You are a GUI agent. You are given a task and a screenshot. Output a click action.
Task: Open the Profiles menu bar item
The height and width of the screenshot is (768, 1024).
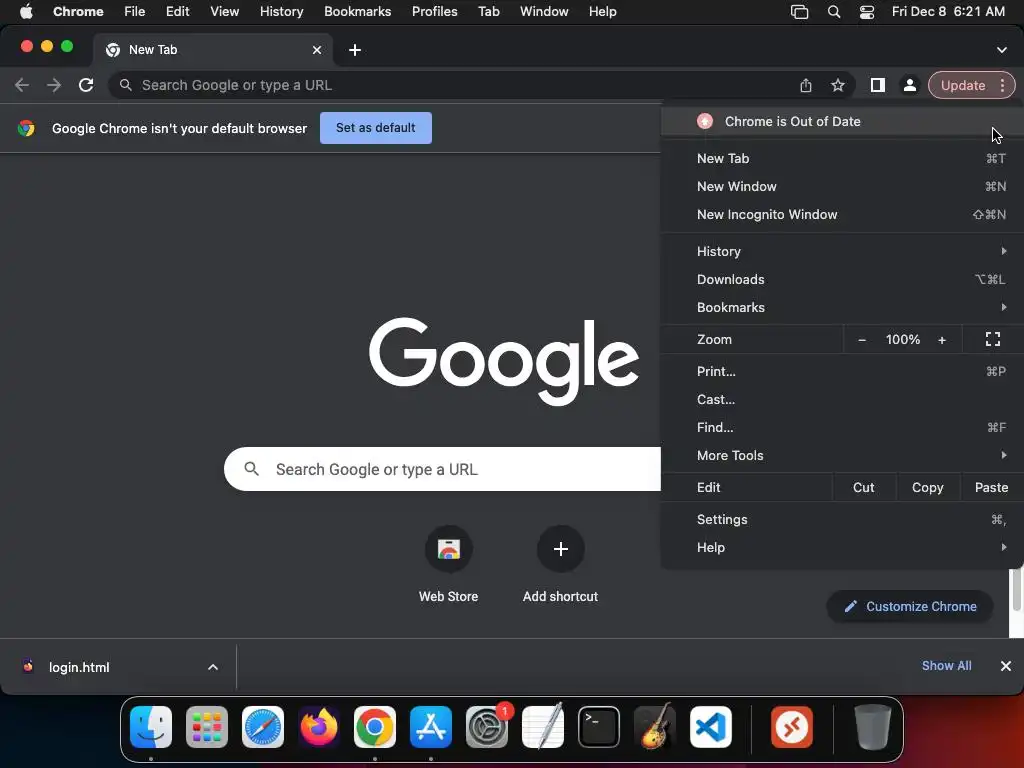[x=434, y=12]
